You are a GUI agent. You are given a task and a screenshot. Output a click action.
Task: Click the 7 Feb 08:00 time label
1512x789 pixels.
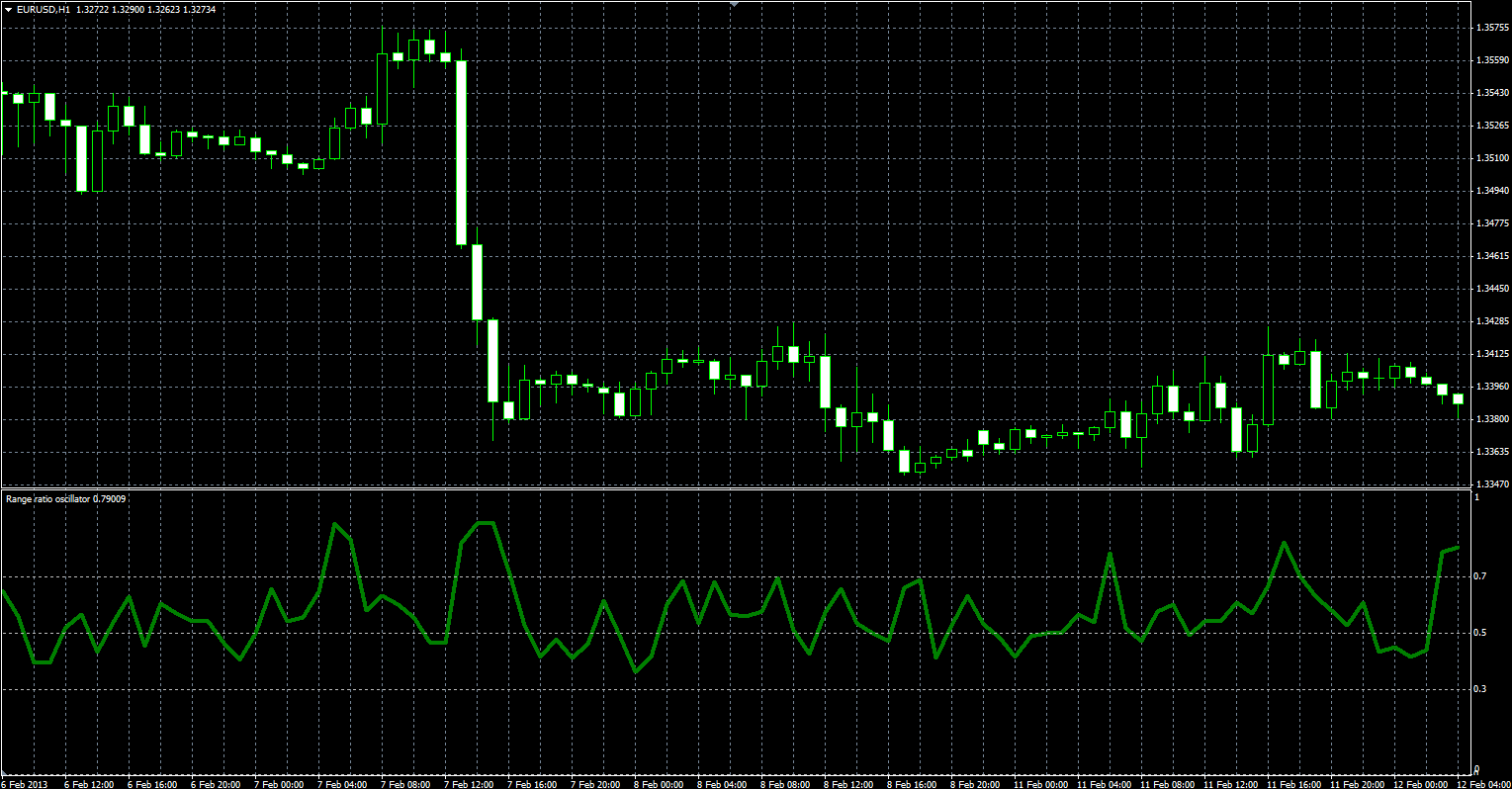click(x=404, y=784)
